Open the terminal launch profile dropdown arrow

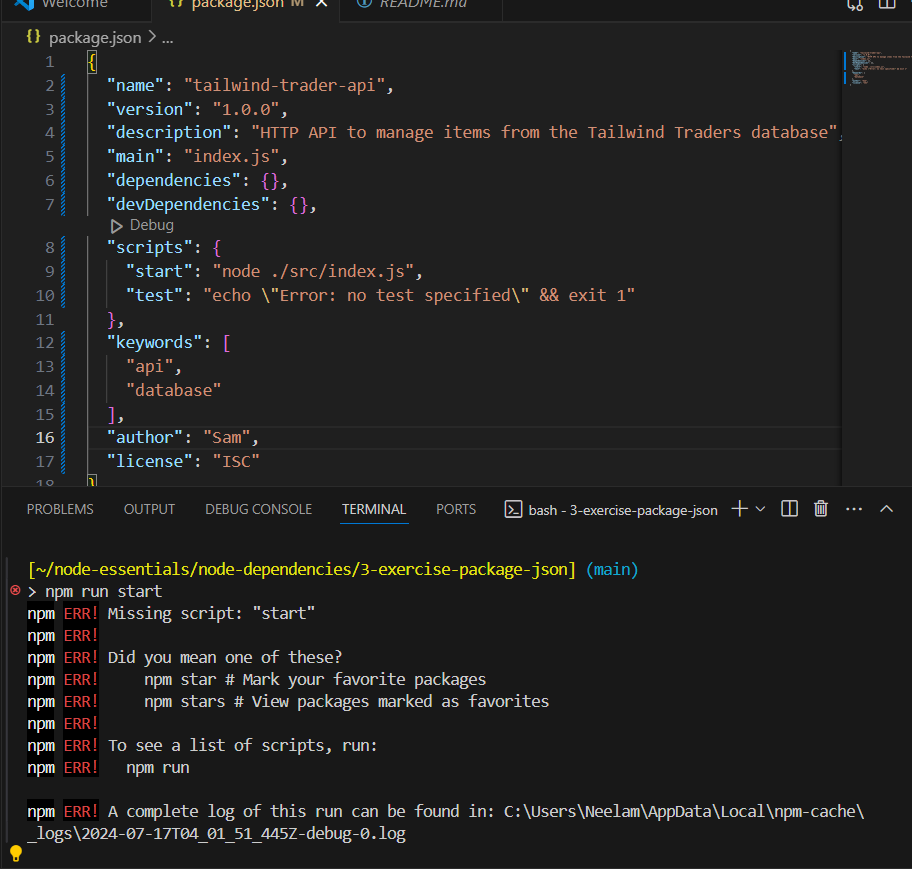[x=760, y=509]
